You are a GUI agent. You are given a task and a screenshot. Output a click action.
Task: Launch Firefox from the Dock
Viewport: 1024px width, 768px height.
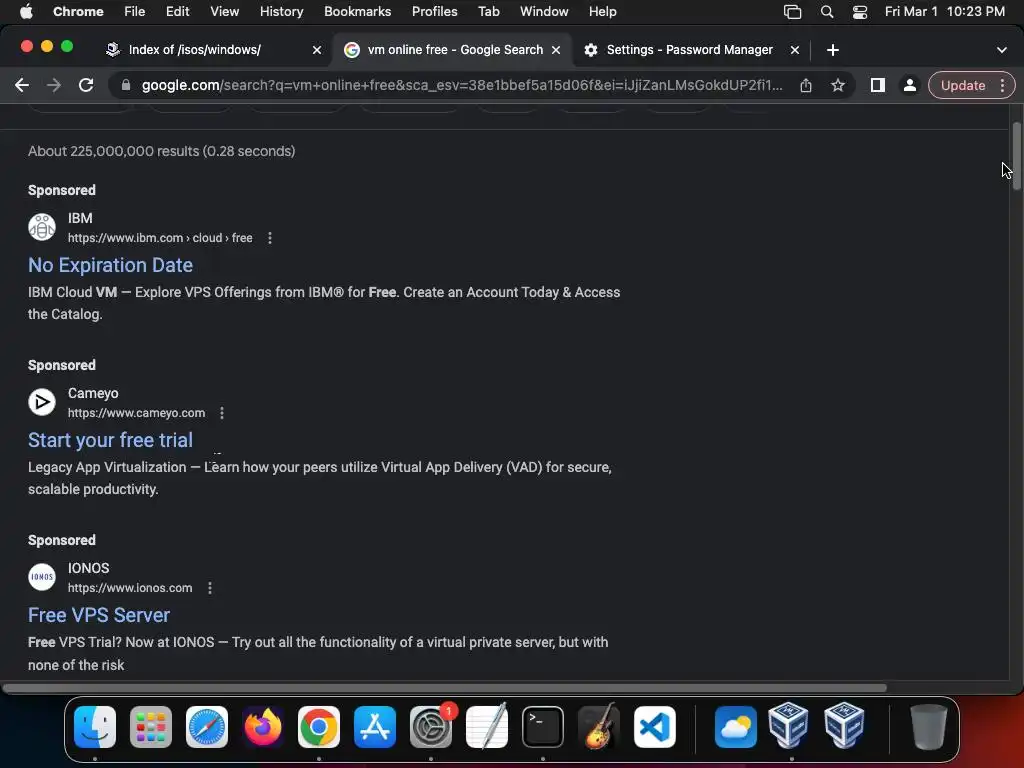pos(263,727)
